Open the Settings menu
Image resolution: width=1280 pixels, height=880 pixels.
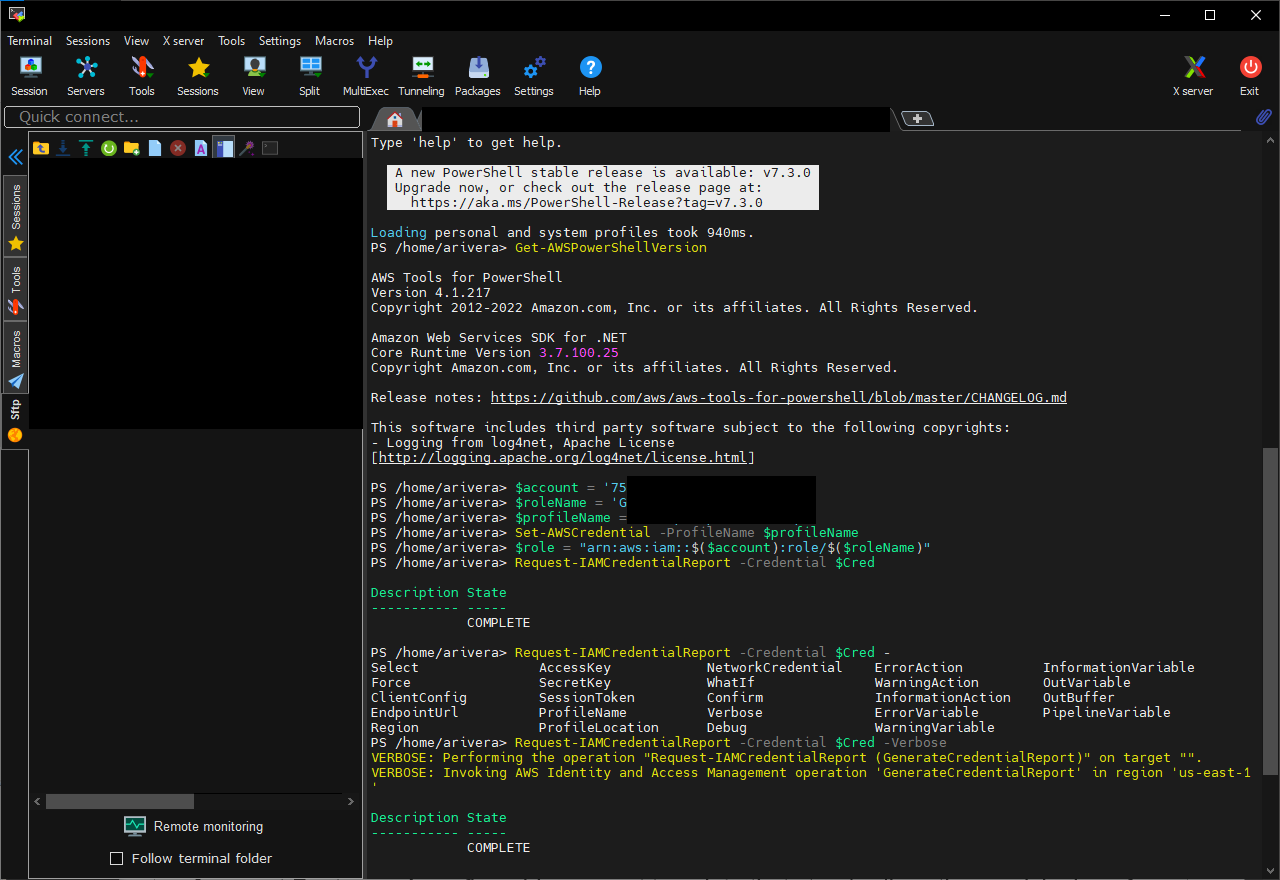[280, 41]
